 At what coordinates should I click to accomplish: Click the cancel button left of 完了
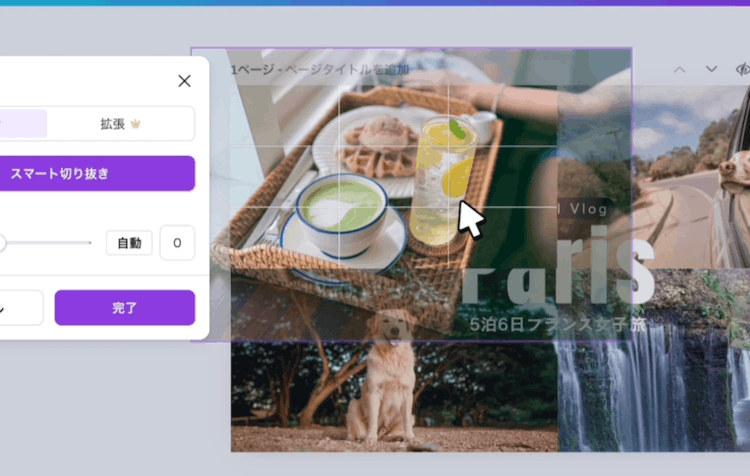(22, 308)
